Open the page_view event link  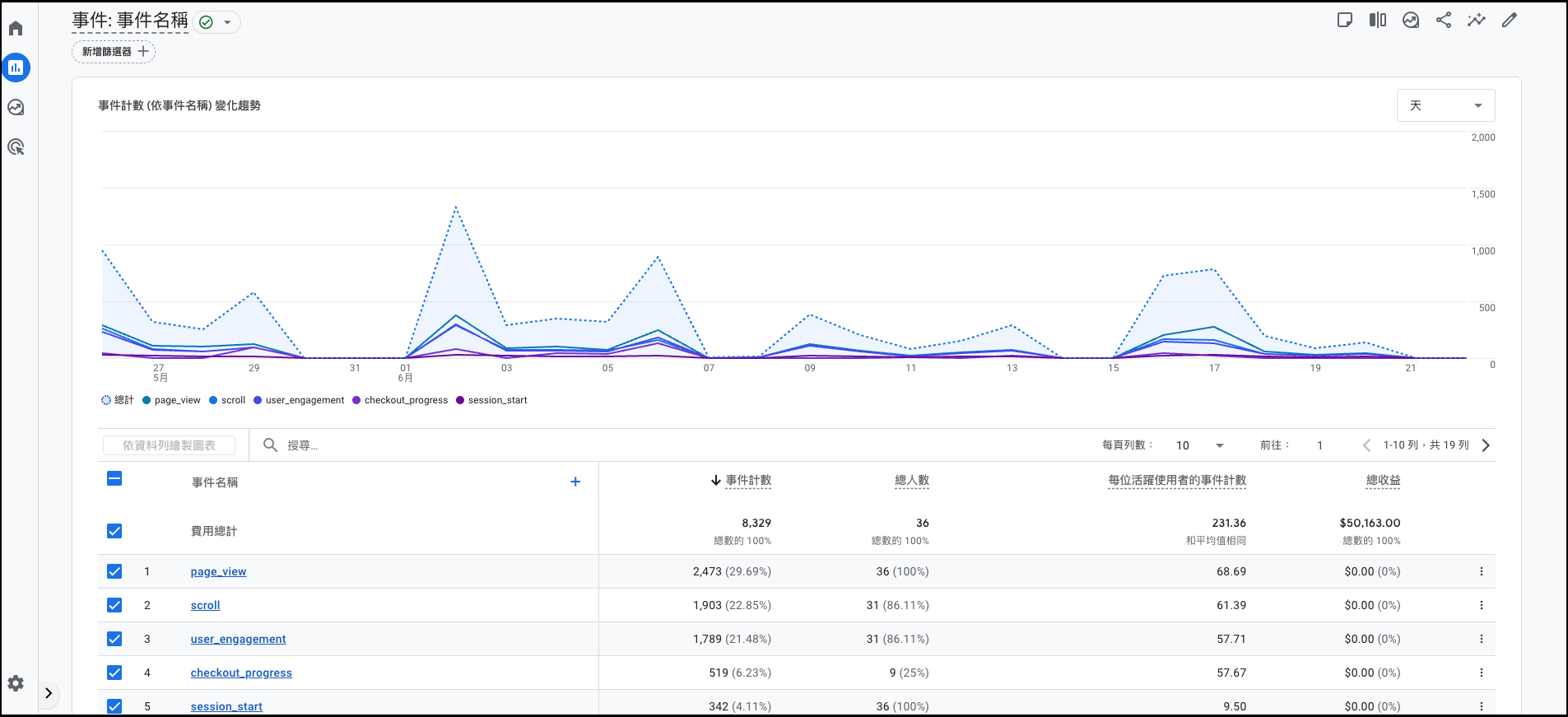pos(218,571)
